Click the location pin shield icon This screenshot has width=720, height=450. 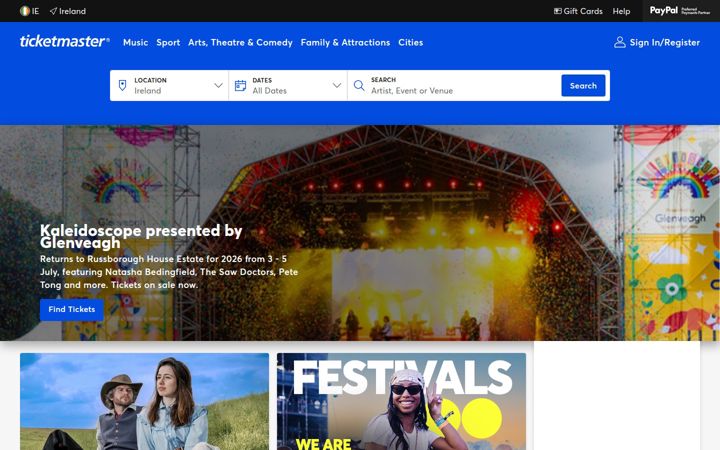coord(122,85)
